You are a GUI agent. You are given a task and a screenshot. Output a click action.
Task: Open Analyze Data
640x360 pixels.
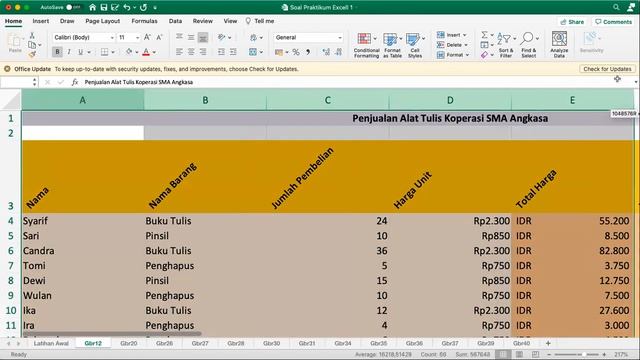559,44
